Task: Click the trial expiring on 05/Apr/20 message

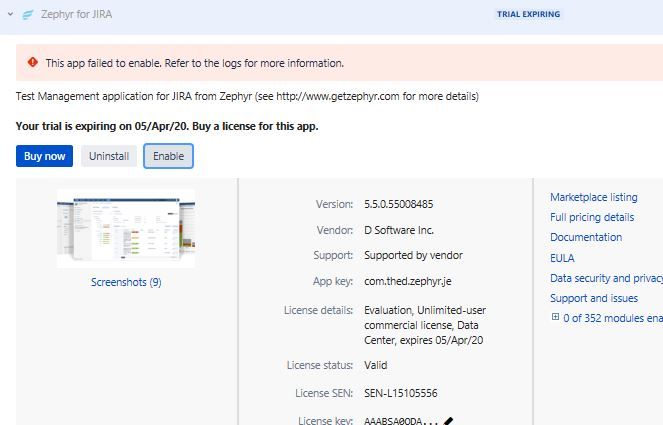Action: [167, 126]
